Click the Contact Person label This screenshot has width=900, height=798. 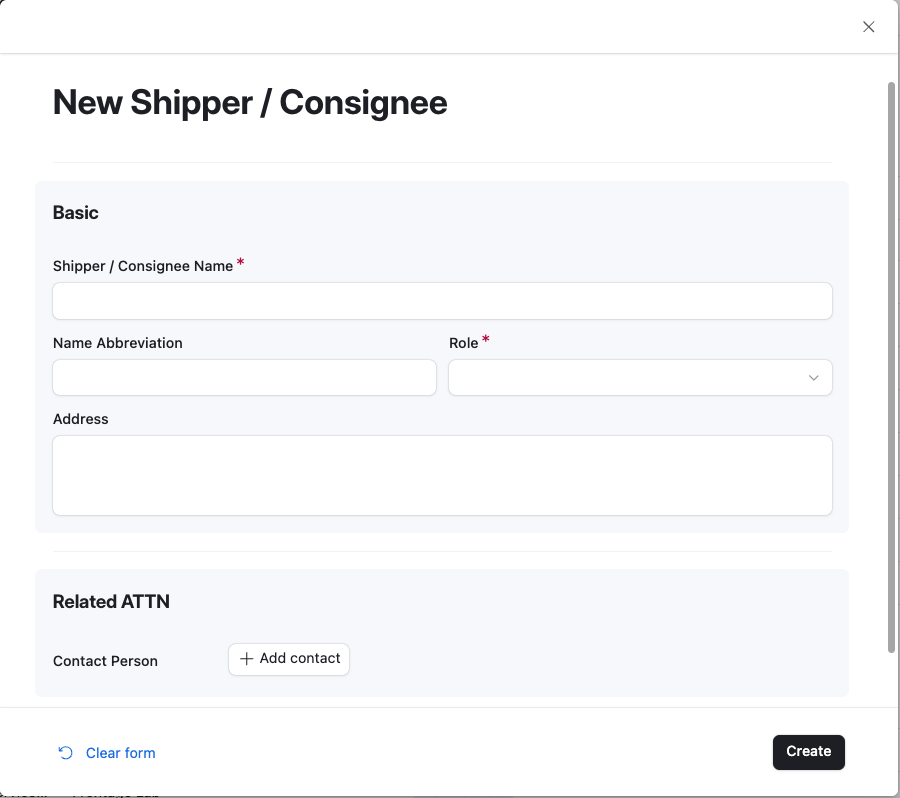(105, 661)
